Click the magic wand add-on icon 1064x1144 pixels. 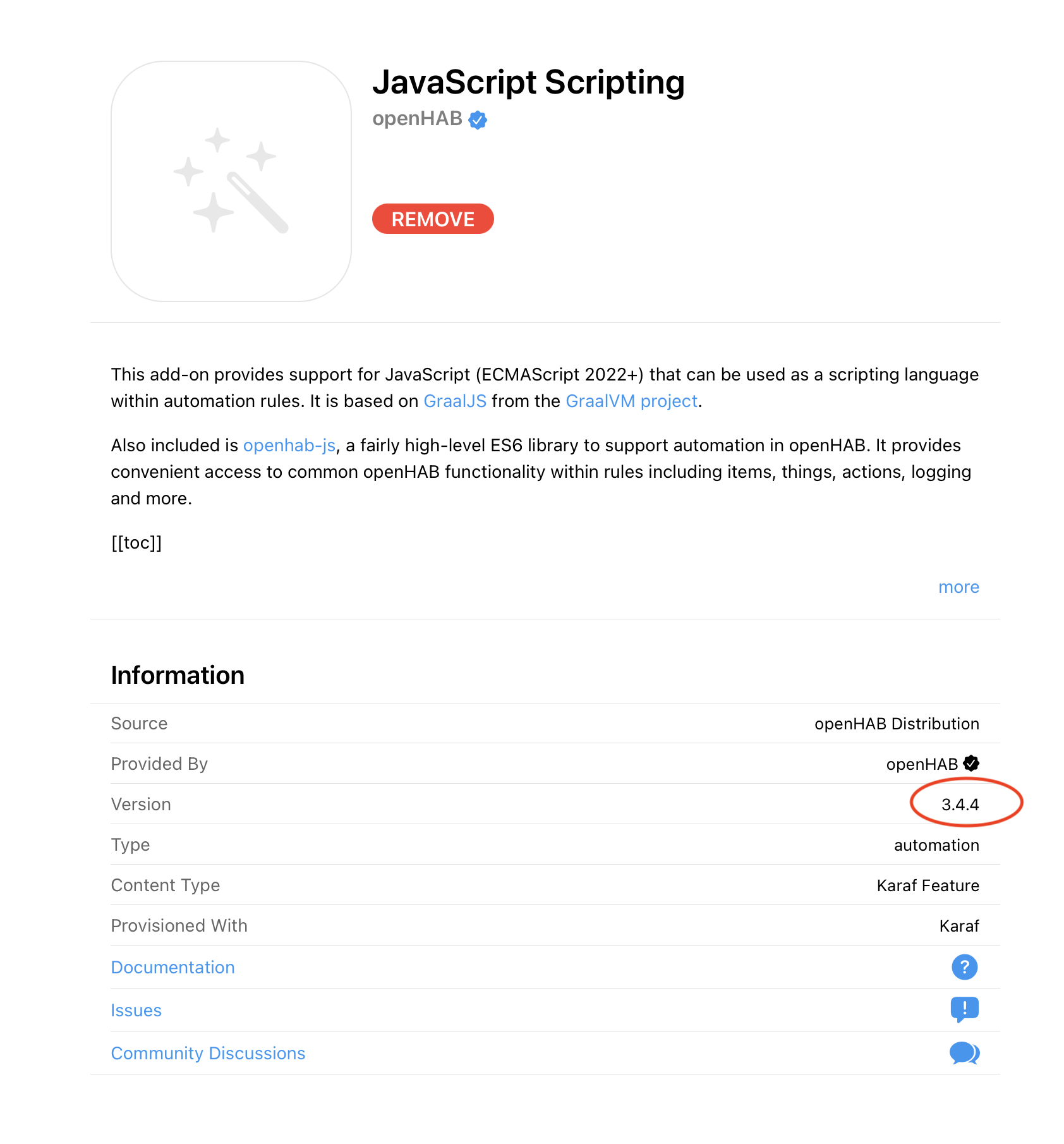pos(231,181)
